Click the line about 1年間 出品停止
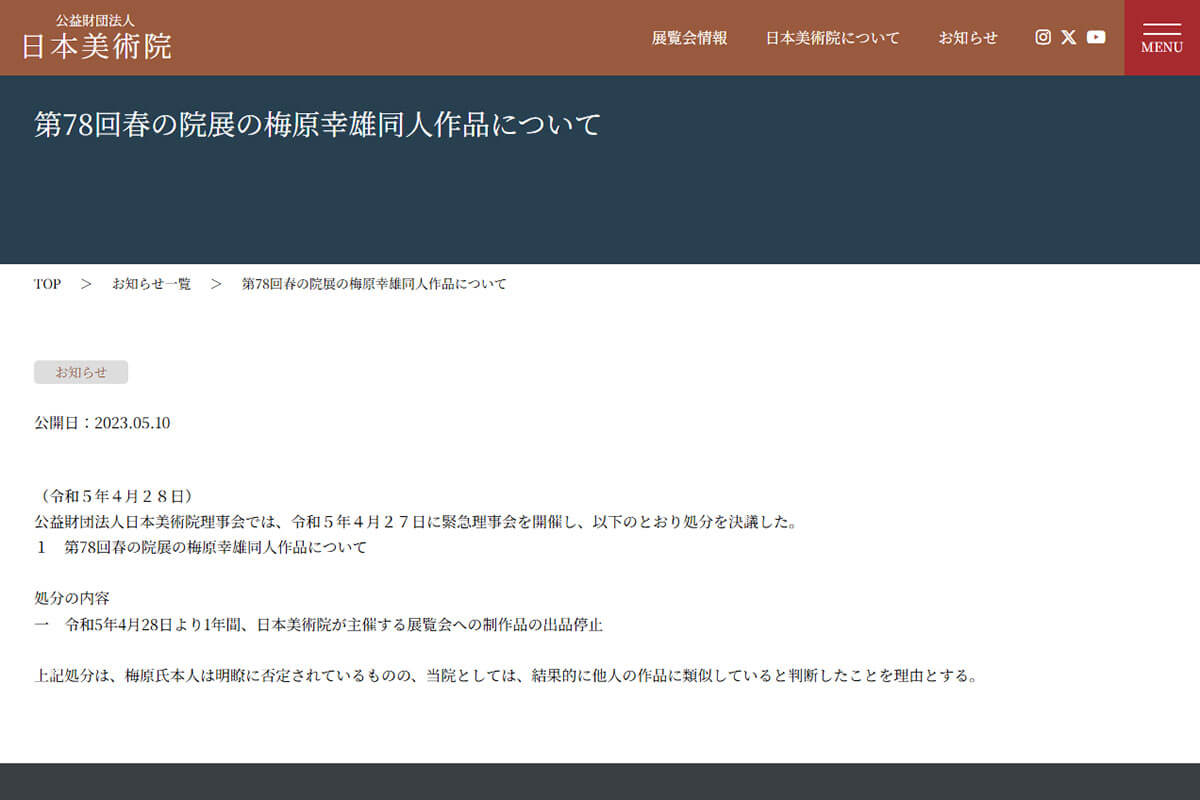The height and width of the screenshot is (800, 1200). tap(318, 625)
